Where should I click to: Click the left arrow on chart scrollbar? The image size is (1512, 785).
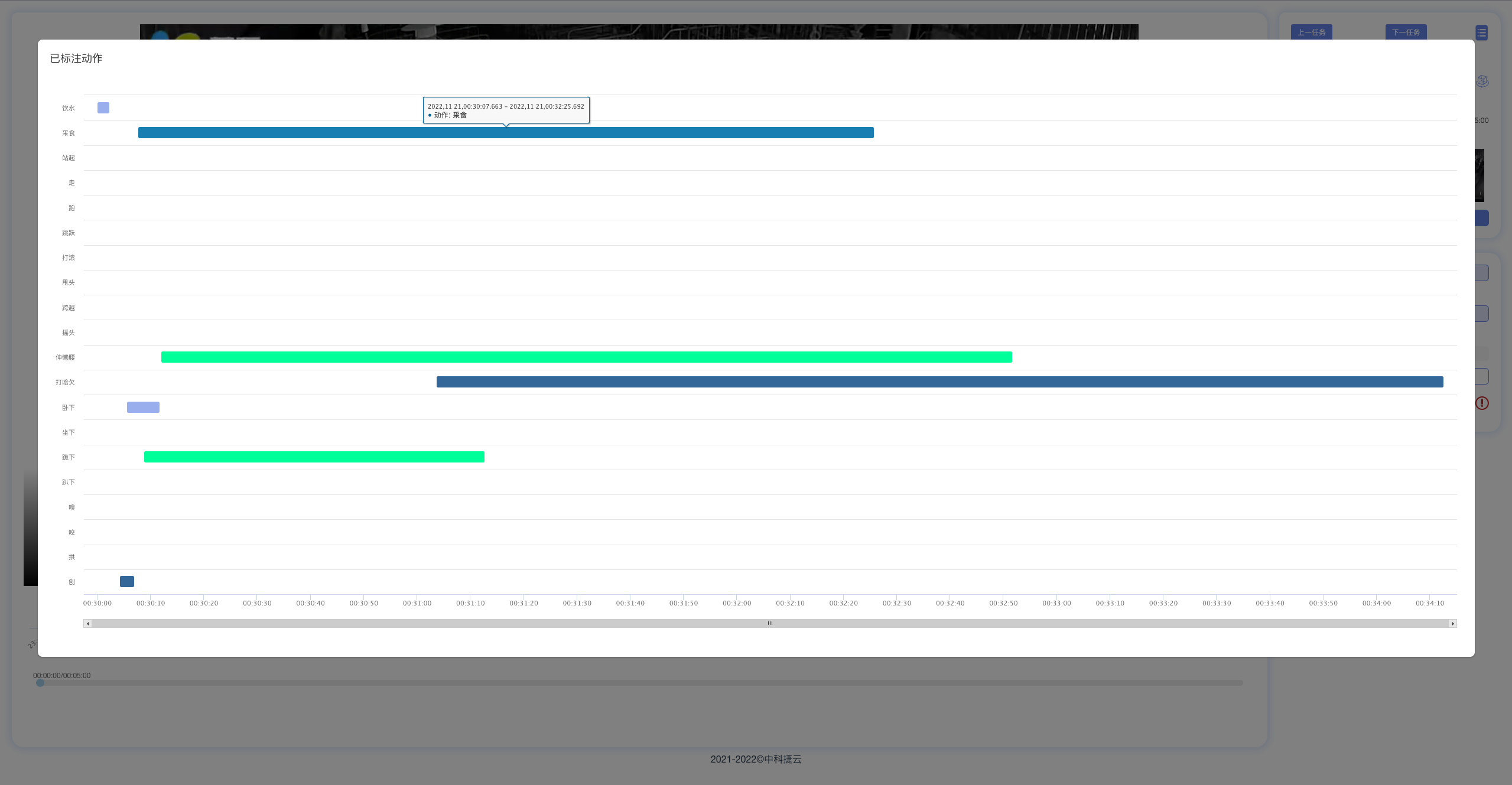[x=88, y=624]
